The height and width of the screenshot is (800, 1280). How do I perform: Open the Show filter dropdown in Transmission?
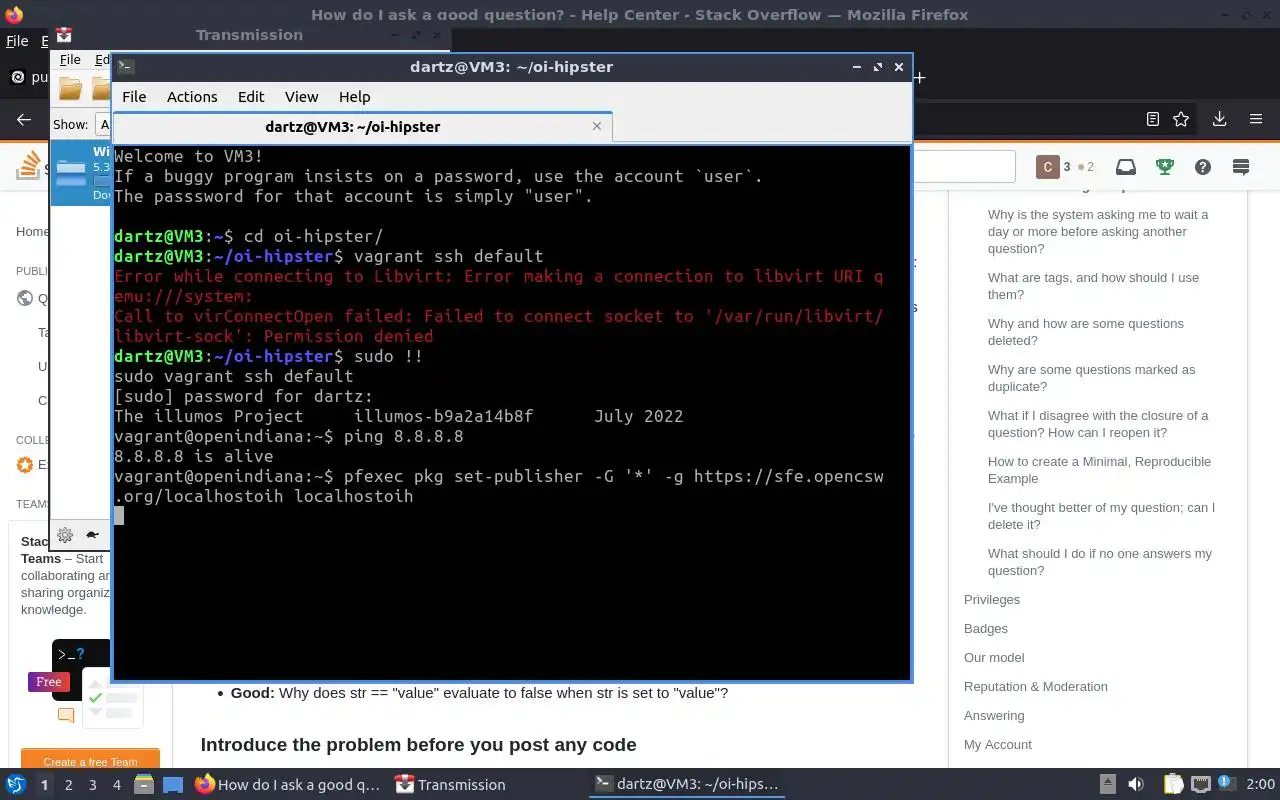[x=103, y=125]
